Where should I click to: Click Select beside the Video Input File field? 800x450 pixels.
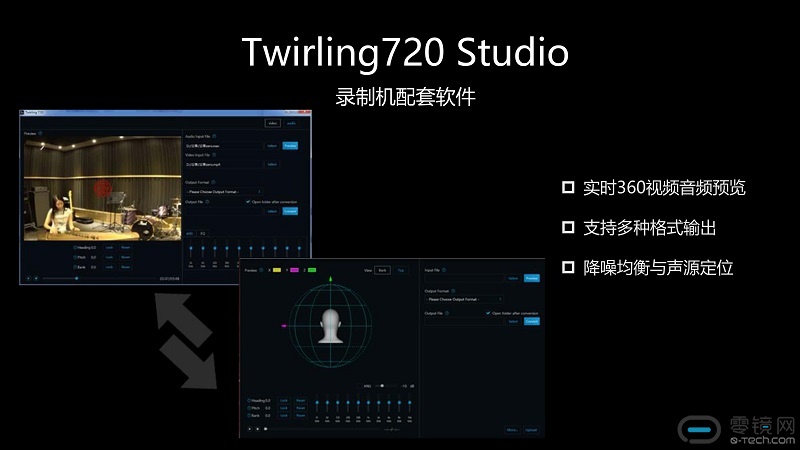click(x=272, y=164)
